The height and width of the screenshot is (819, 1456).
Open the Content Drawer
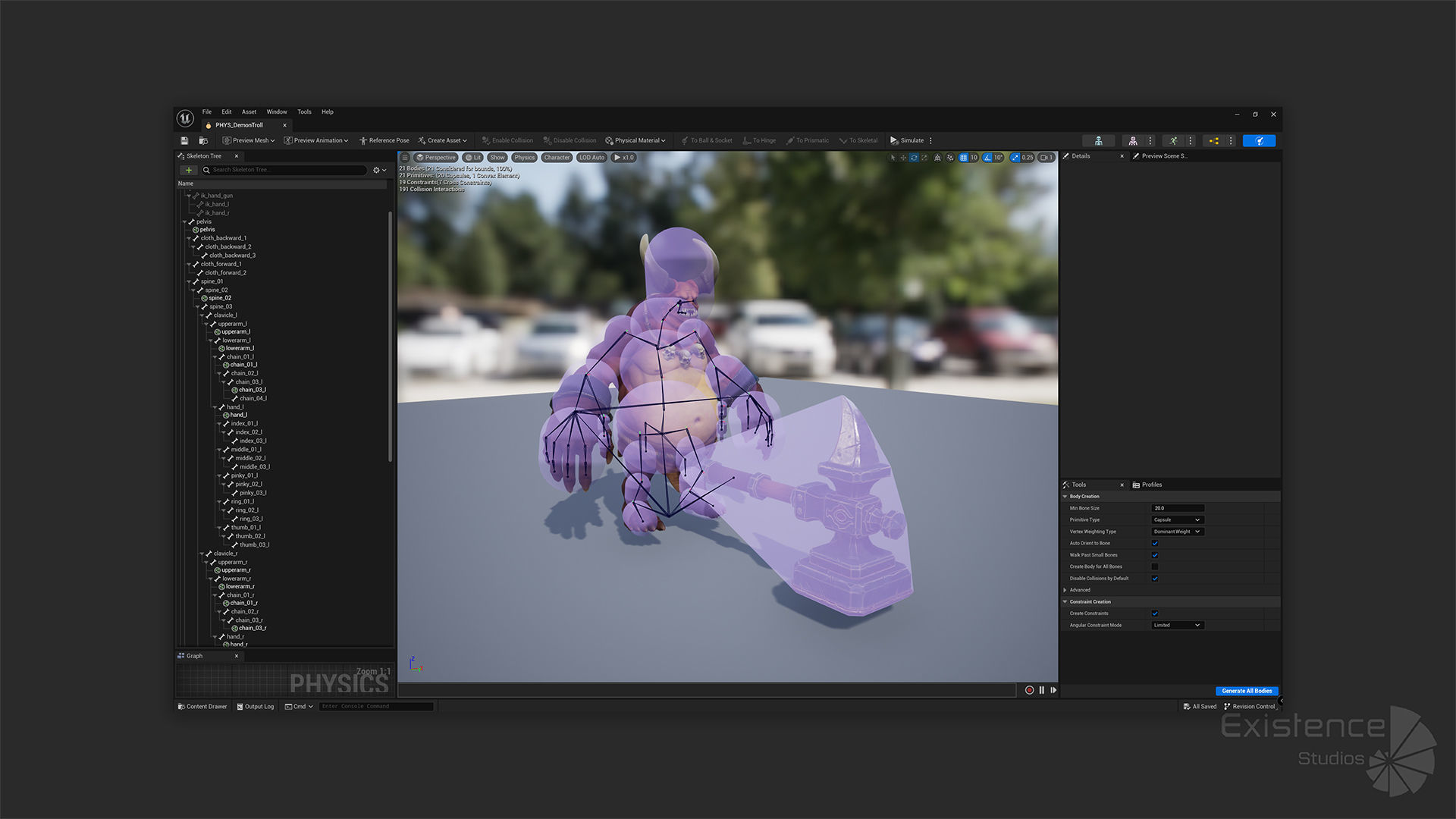202,706
